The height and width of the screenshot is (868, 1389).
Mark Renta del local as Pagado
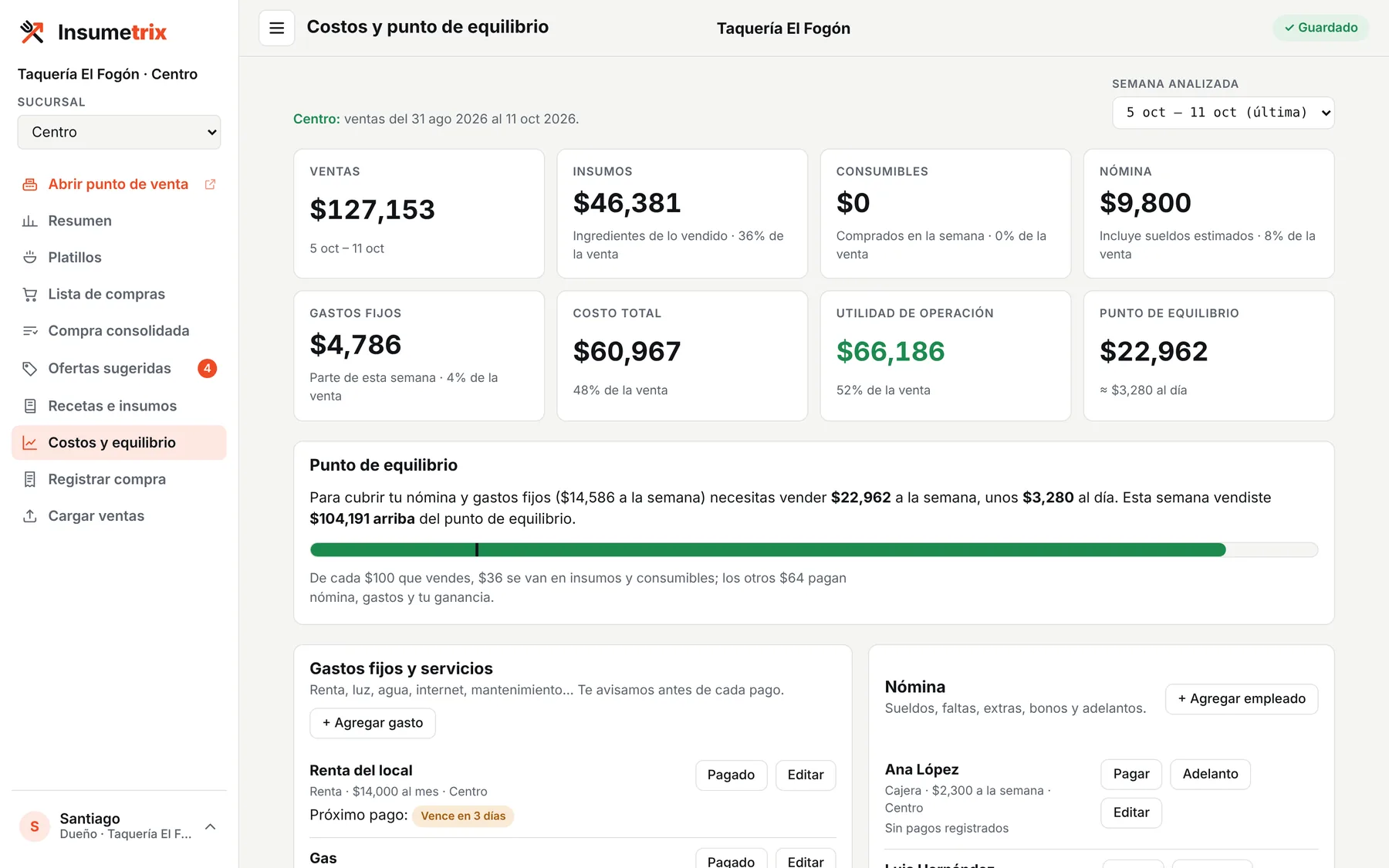[732, 775]
